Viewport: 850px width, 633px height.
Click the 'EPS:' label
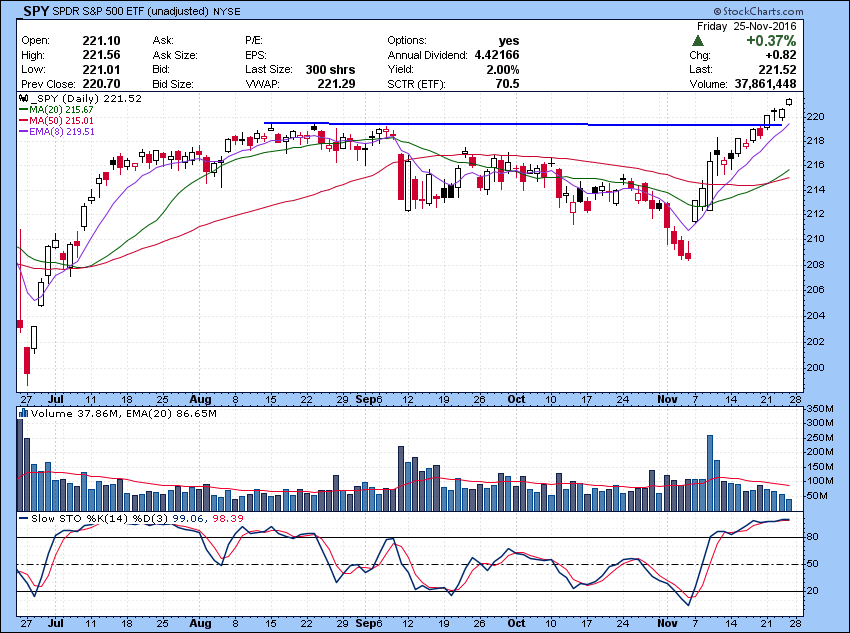click(256, 55)
